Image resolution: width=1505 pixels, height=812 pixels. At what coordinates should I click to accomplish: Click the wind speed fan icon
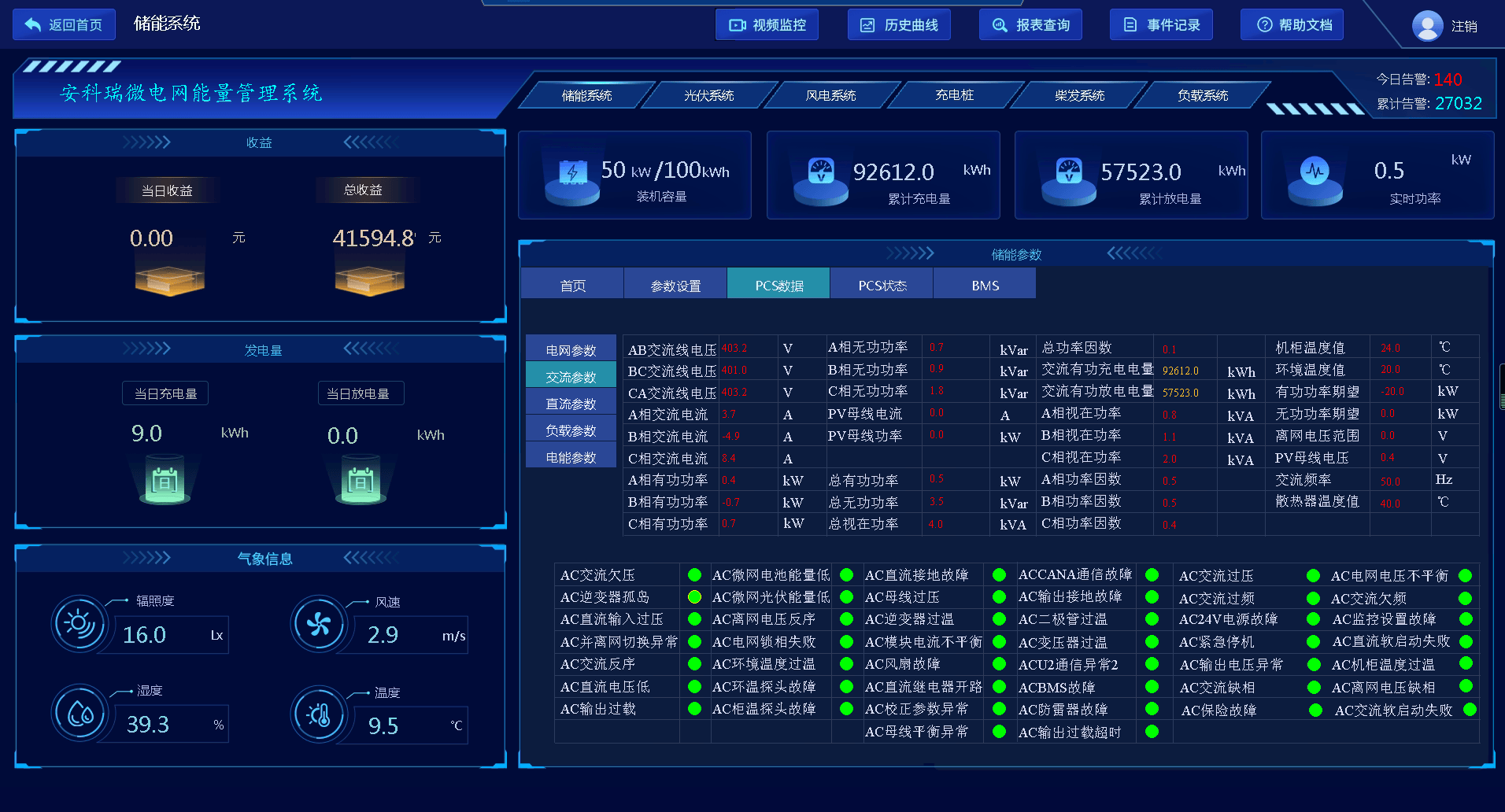(318, 624)
